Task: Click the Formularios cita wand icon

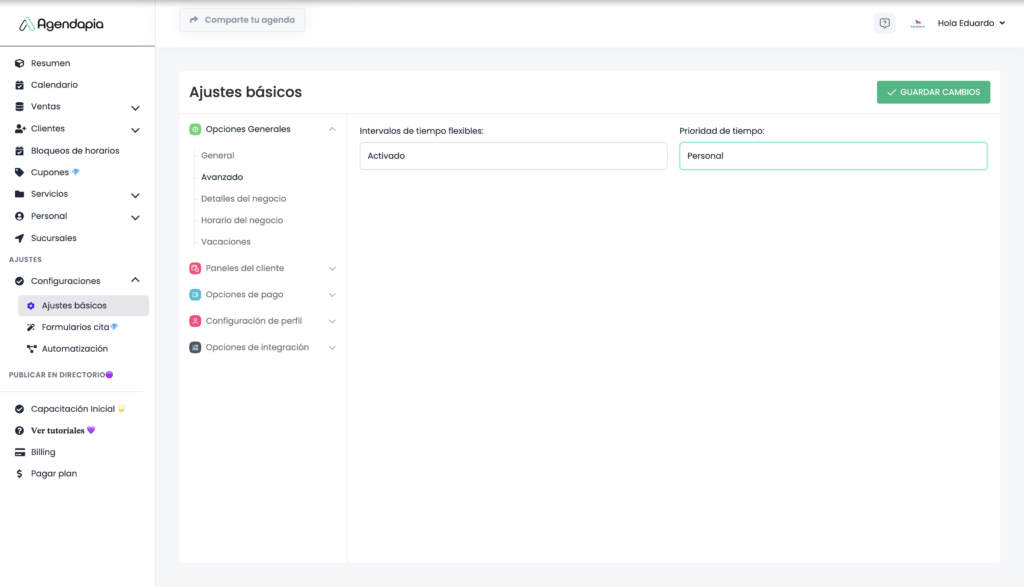Action: (31, 327)
